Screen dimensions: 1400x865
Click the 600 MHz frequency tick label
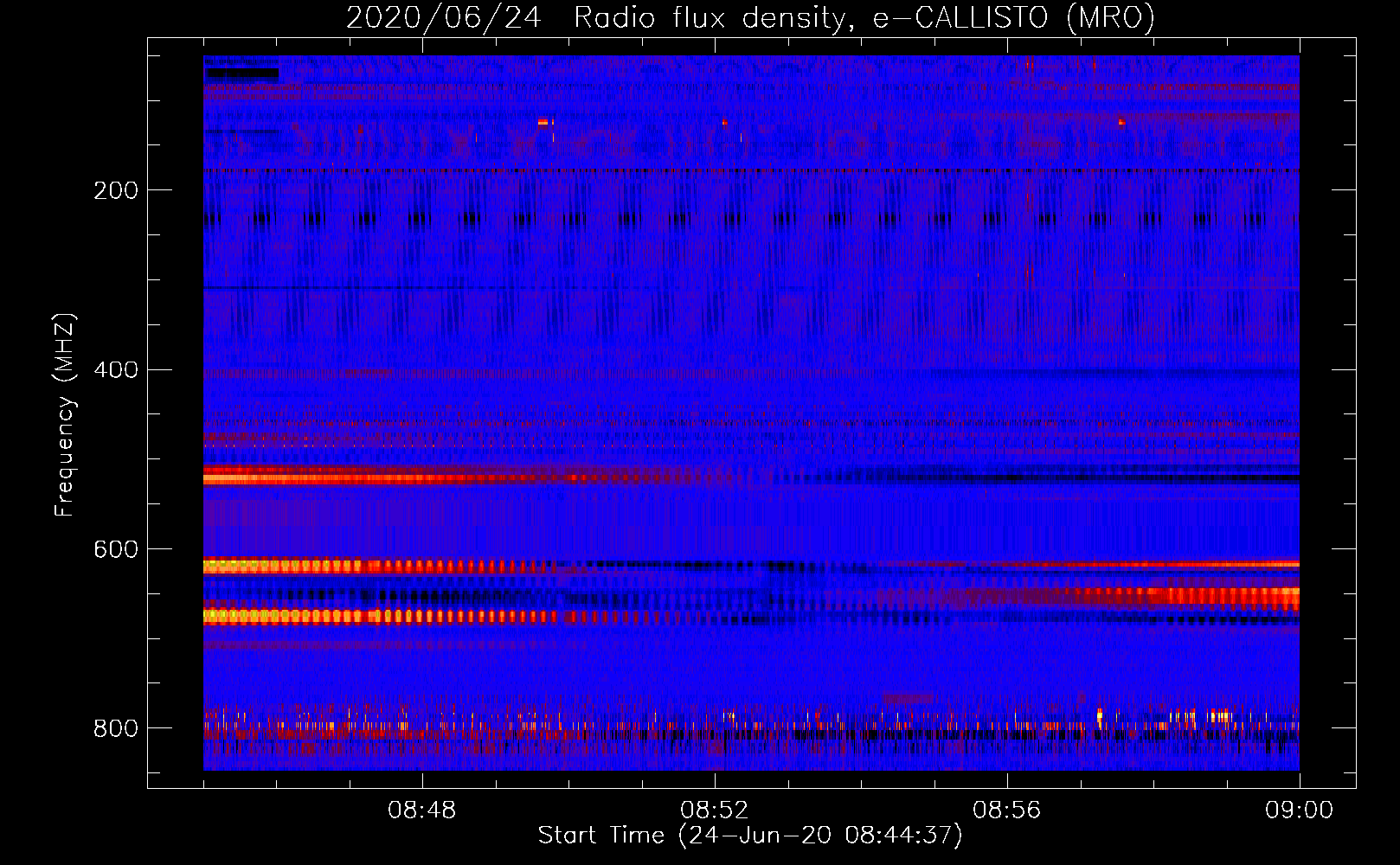[x=116, y=550]
